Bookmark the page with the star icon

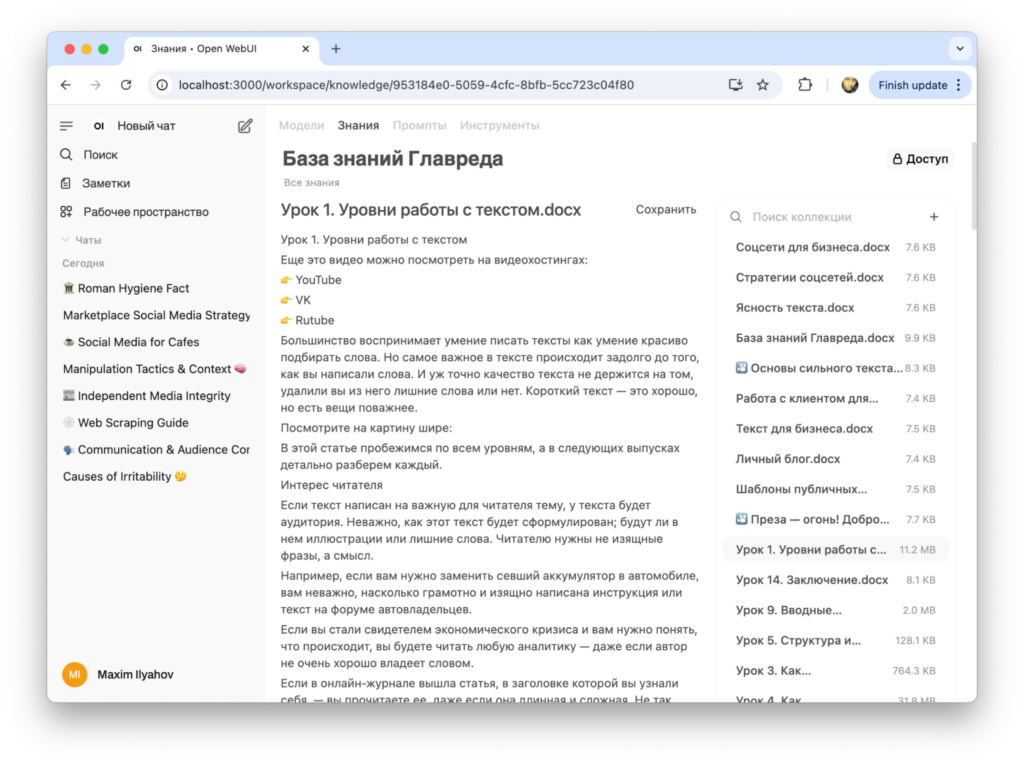(763, 85)
